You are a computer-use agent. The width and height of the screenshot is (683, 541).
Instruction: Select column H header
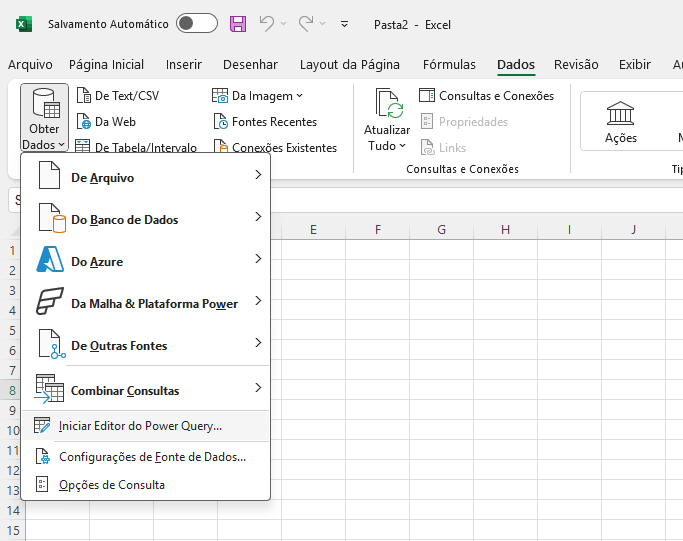pos(505,230)
